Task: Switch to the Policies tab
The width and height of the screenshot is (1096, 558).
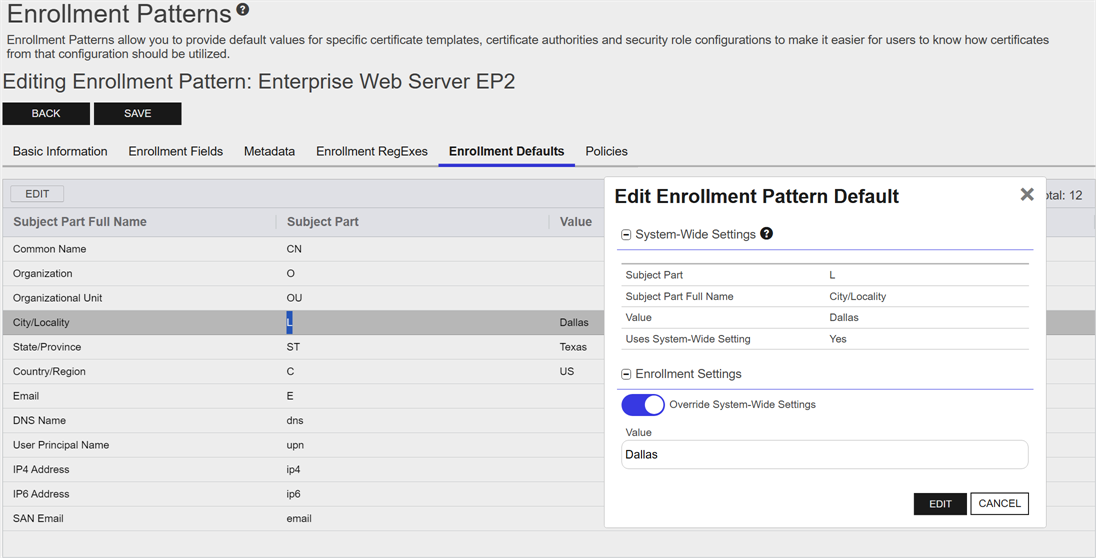Action: (x=606, y=152)
